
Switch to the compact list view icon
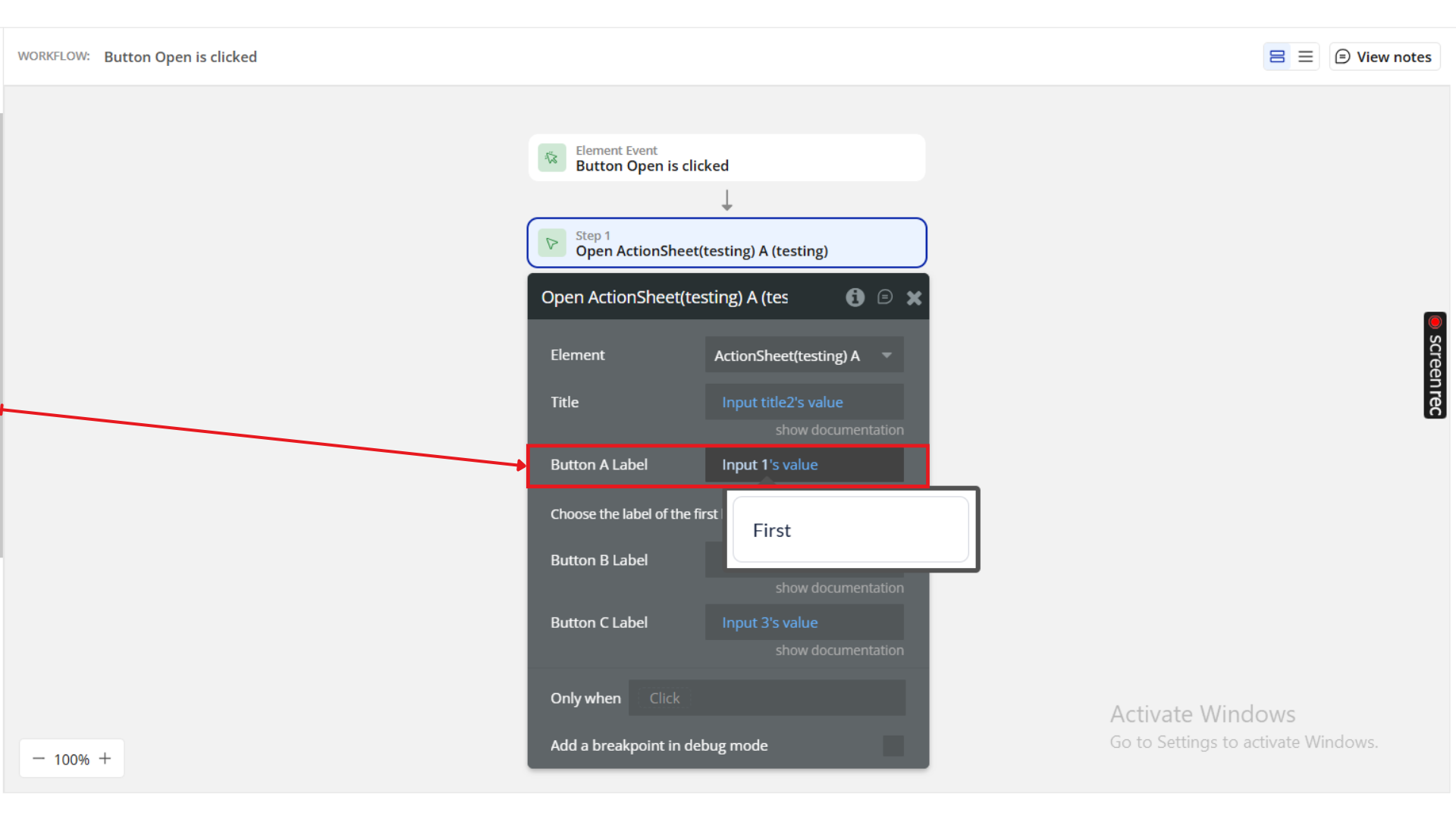tap(1305, 57)
